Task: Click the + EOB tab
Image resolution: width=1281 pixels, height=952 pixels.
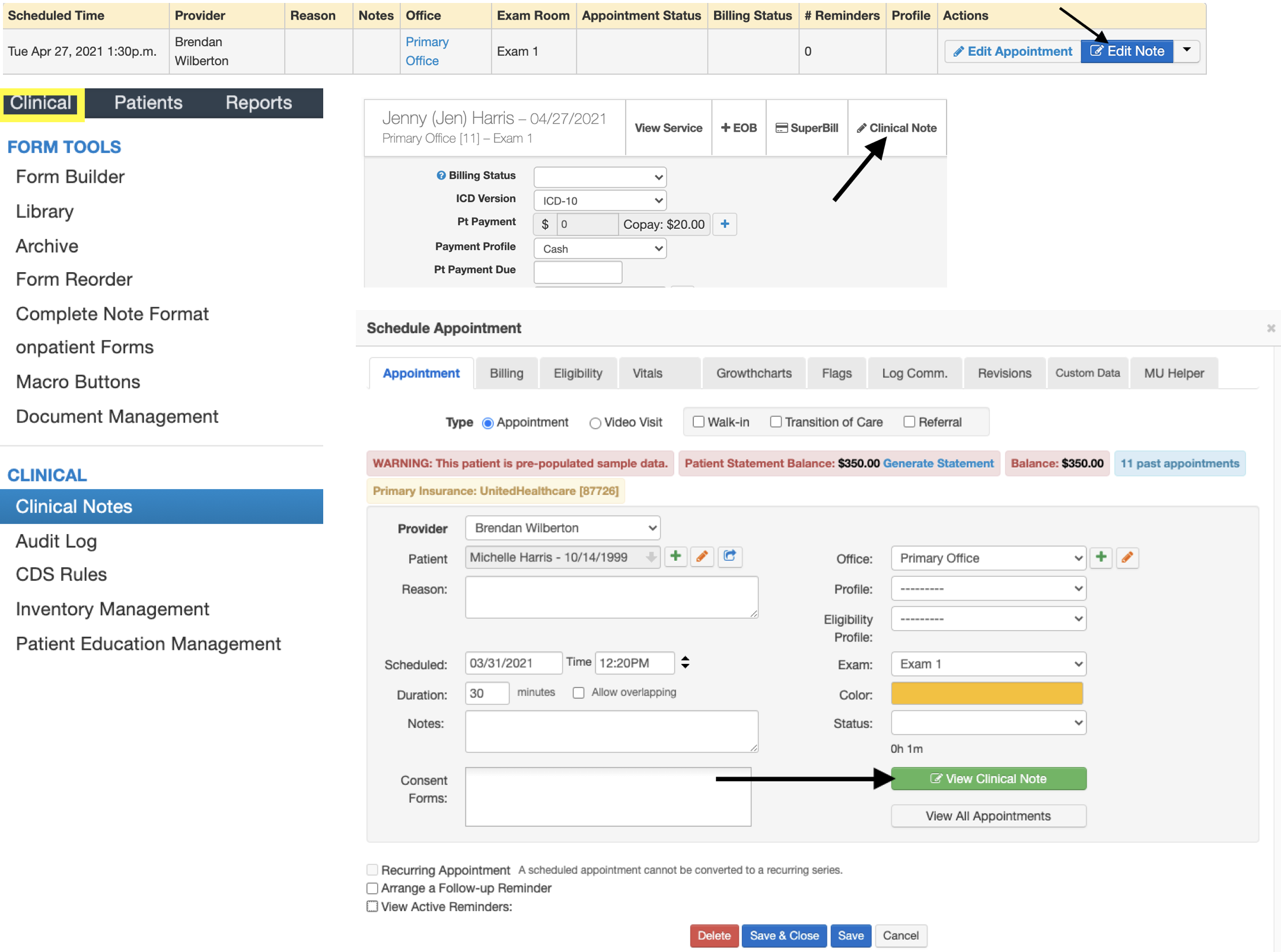Action: point(739,128)
